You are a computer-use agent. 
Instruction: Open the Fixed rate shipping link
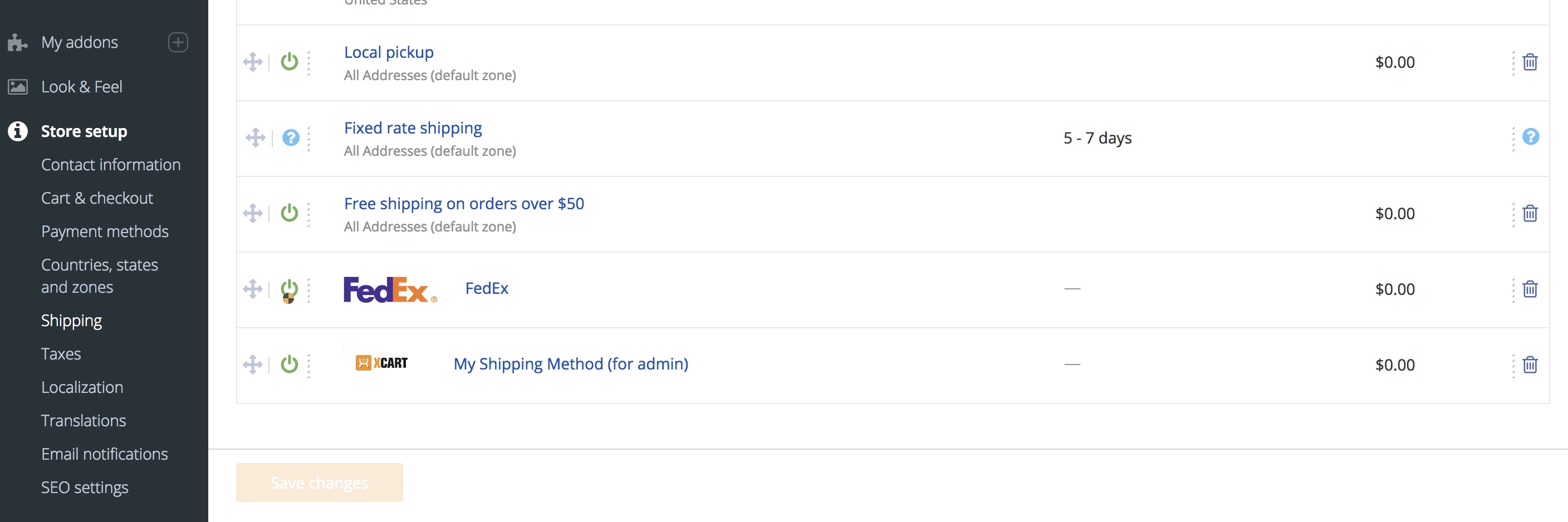click(x=412, y=128)
